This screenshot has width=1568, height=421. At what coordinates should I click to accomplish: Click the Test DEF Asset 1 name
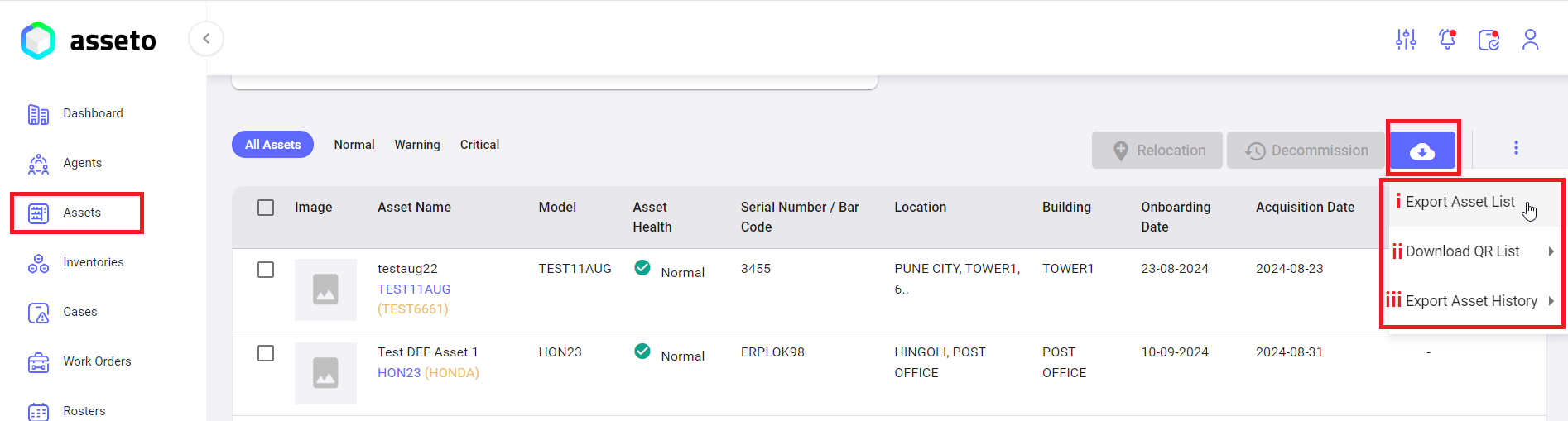click(427, 352)
